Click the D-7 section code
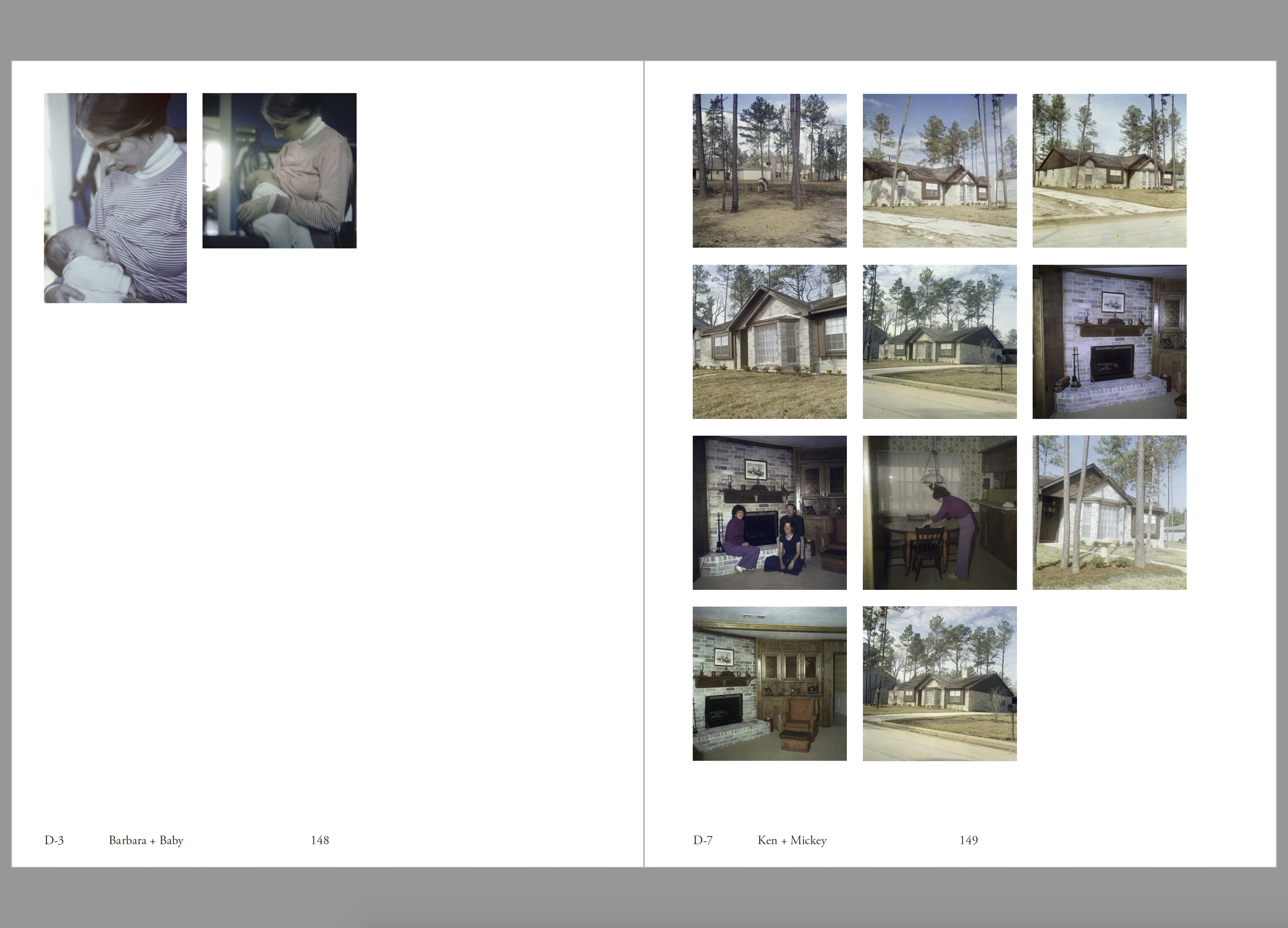The height and width of the screenshot is (928, 1288). click(702, 840)
